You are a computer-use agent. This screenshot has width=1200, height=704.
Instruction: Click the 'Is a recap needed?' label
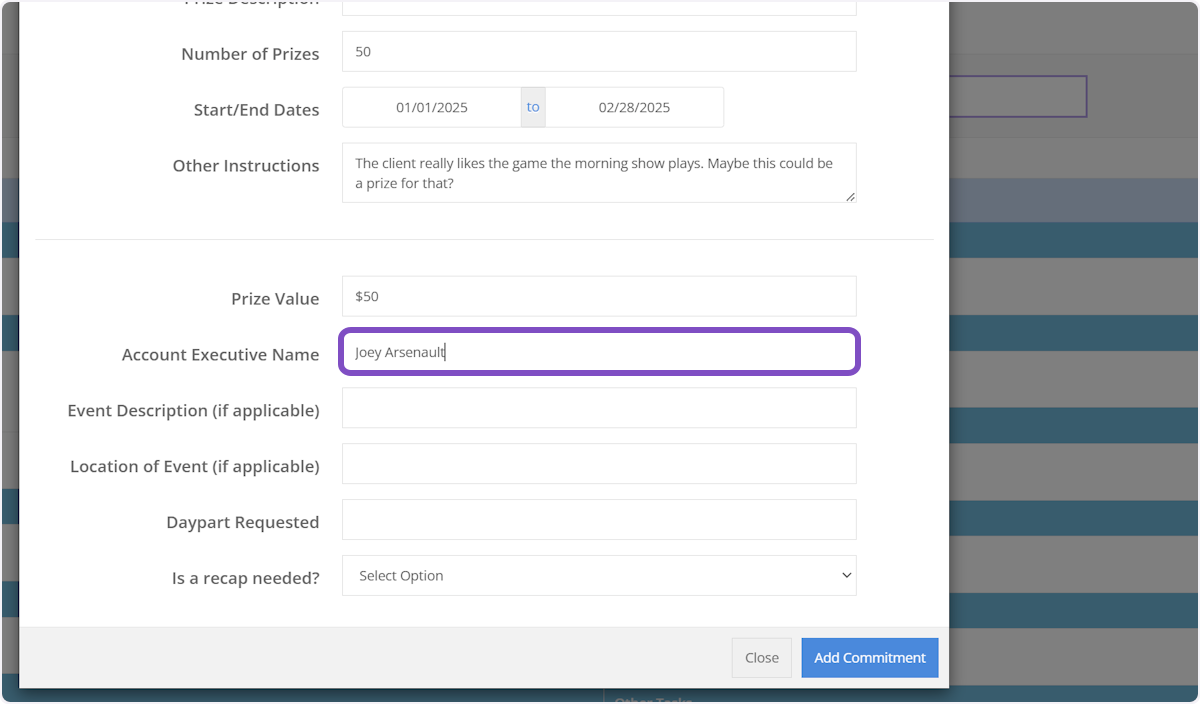(x=245, y=578)
